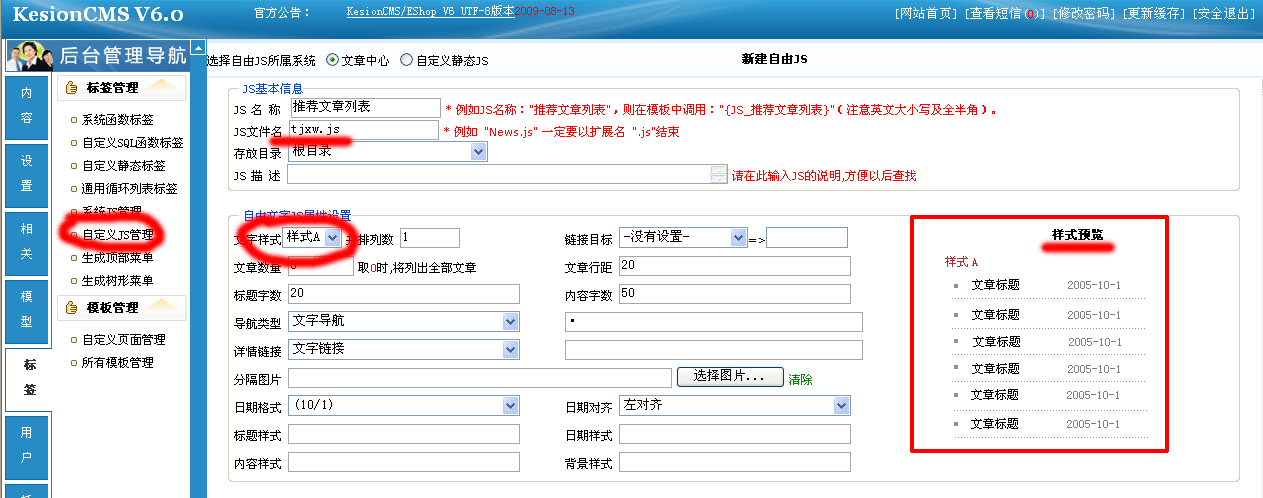Focus the JS文件名 input with tjxw.js
This screenshot has height=498, width=1263.
[362, 130]
